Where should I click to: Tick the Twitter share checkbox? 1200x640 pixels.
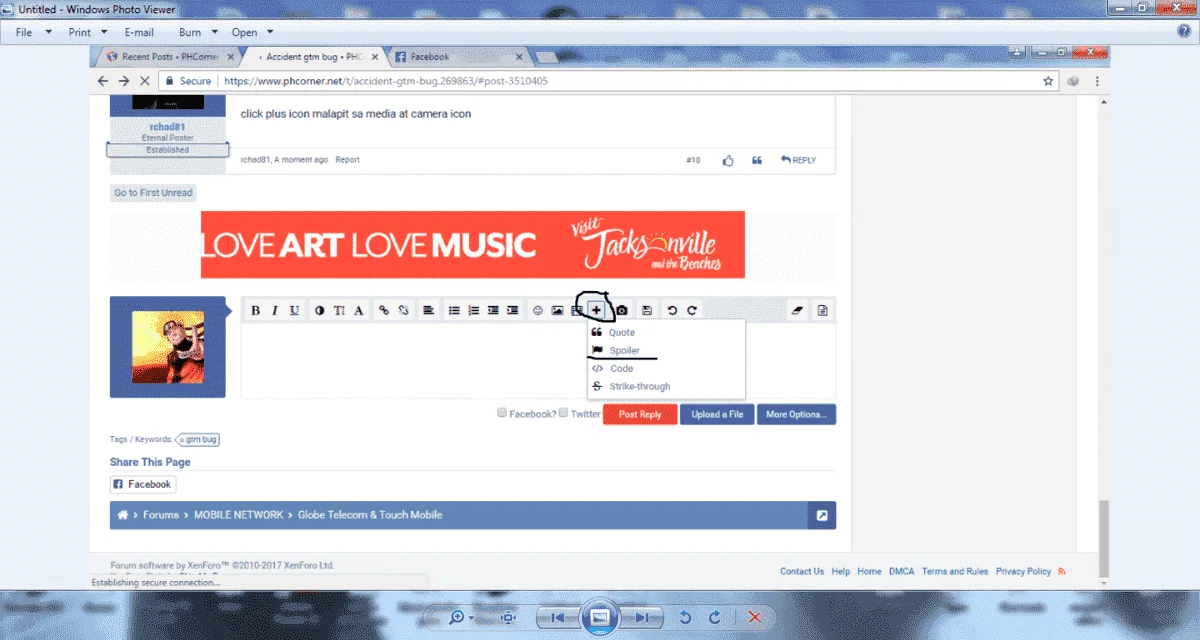[x=564, y=413]
